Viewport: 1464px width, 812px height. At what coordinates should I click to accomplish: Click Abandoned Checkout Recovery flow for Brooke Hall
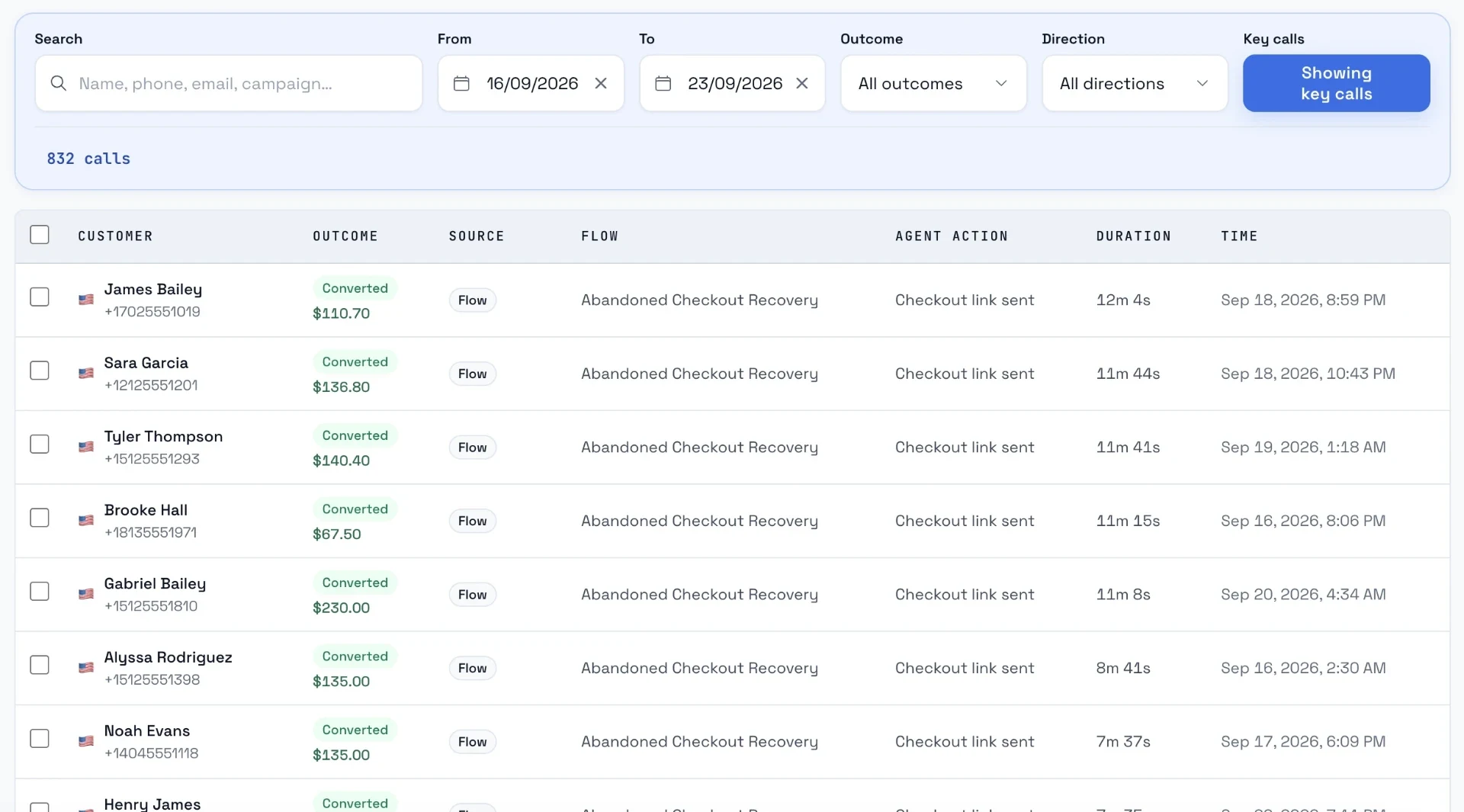point(699,521)
